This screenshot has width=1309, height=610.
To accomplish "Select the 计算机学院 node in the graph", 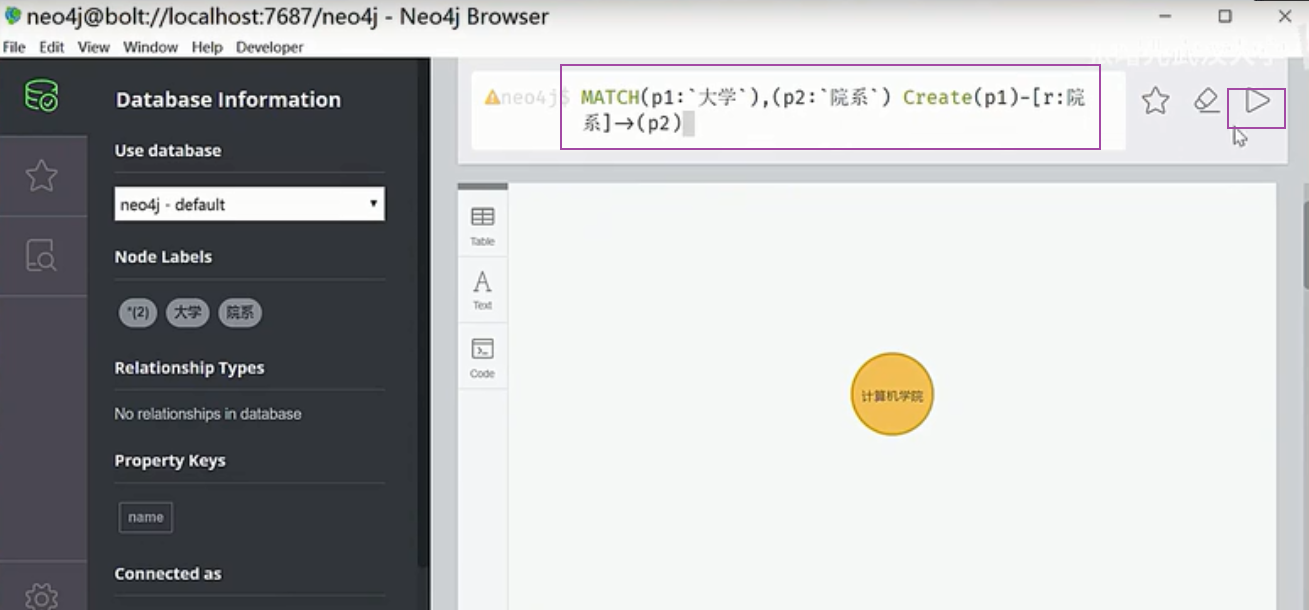I will coord(891,394).
